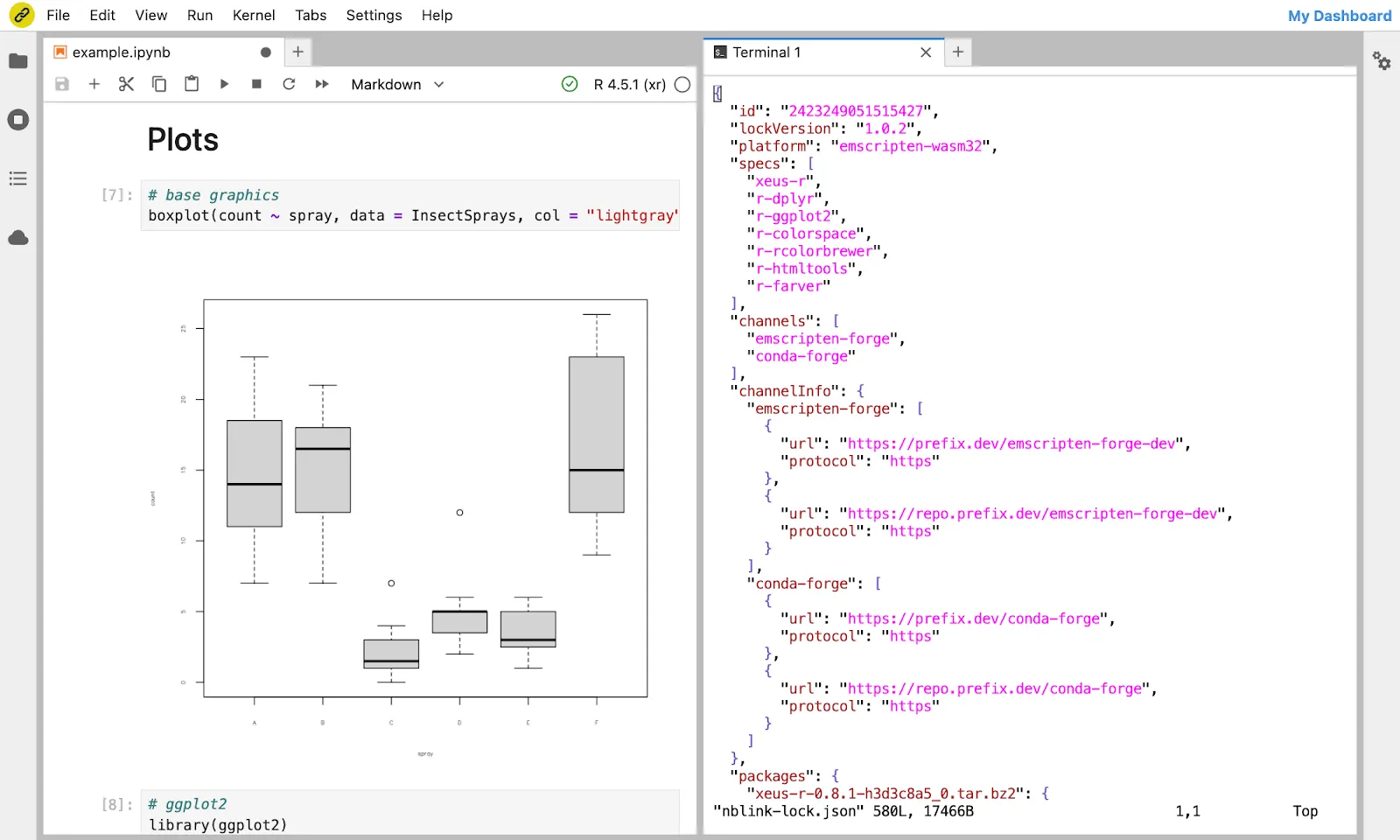Click into the boxplot code cell
The image size is (1400, 840).
point(410,206)
